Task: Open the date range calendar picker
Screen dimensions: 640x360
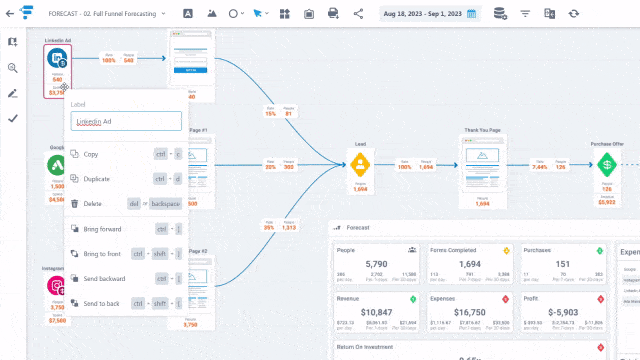Action: click(x=471, y=13)
